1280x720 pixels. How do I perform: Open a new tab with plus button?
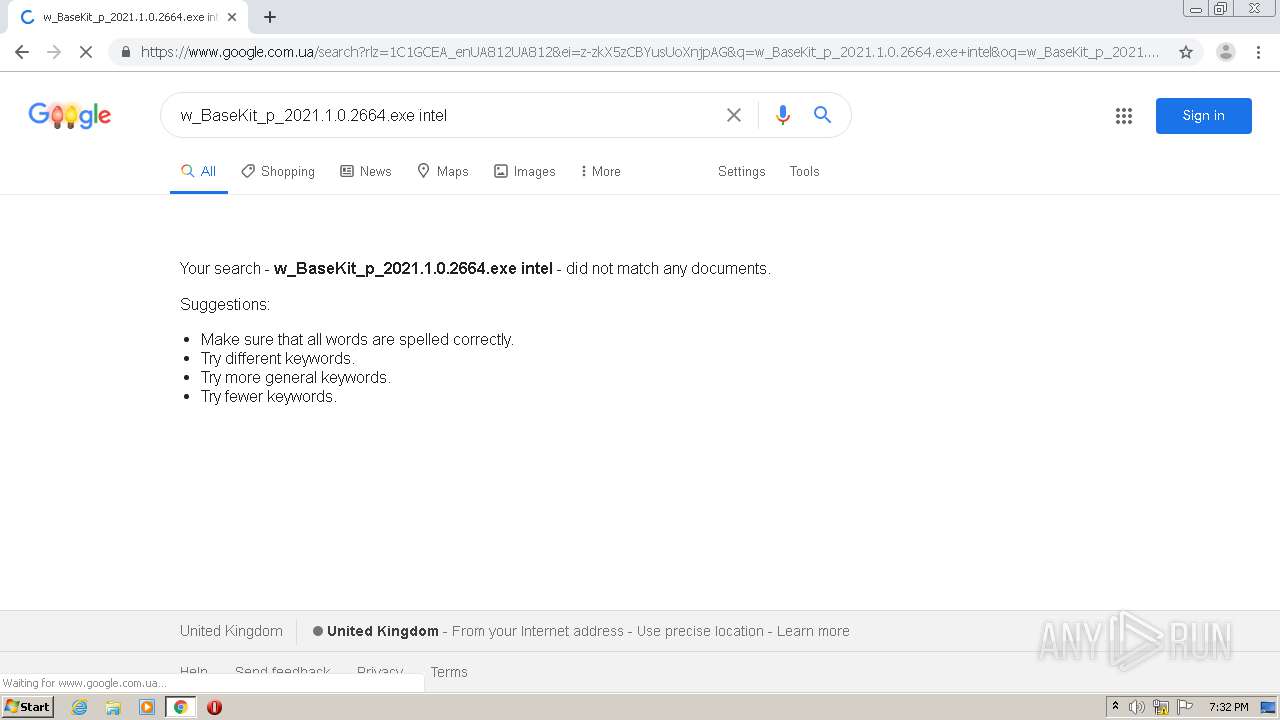click(x=270, y=17)
